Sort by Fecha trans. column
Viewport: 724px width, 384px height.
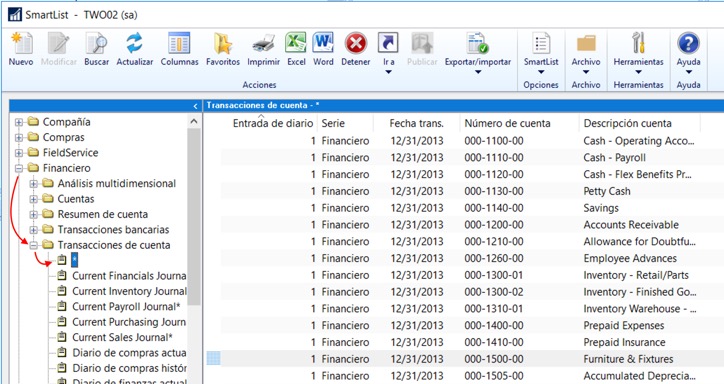tap(416, 123)
